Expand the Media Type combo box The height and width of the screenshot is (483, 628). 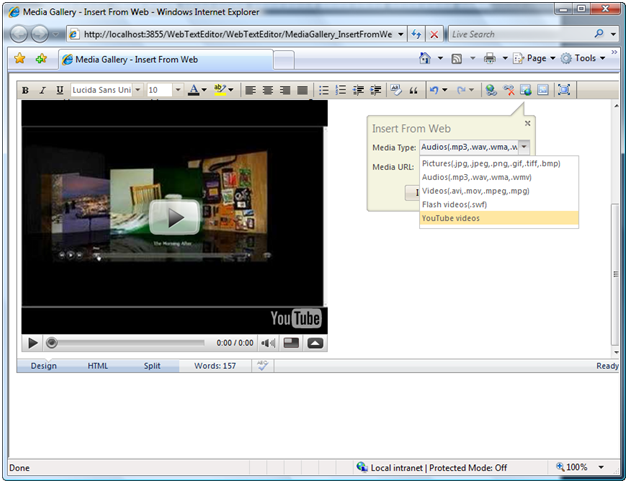(524, 147)
